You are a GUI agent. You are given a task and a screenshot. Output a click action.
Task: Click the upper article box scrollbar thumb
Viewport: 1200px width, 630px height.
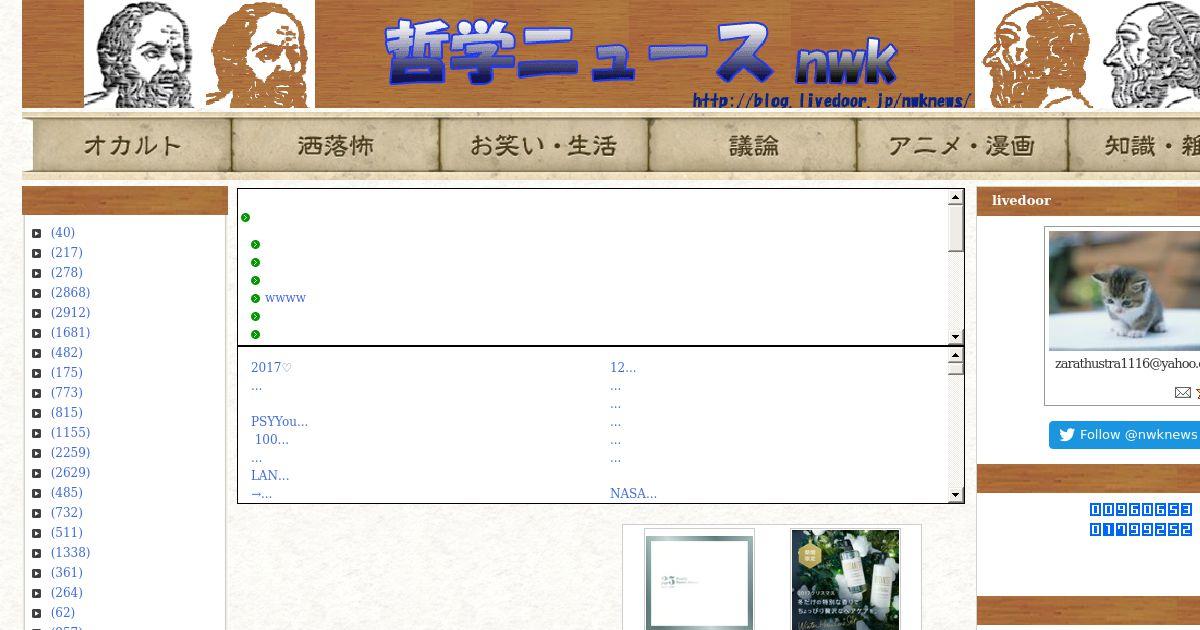pyautogui.click(x=955, y=228)
